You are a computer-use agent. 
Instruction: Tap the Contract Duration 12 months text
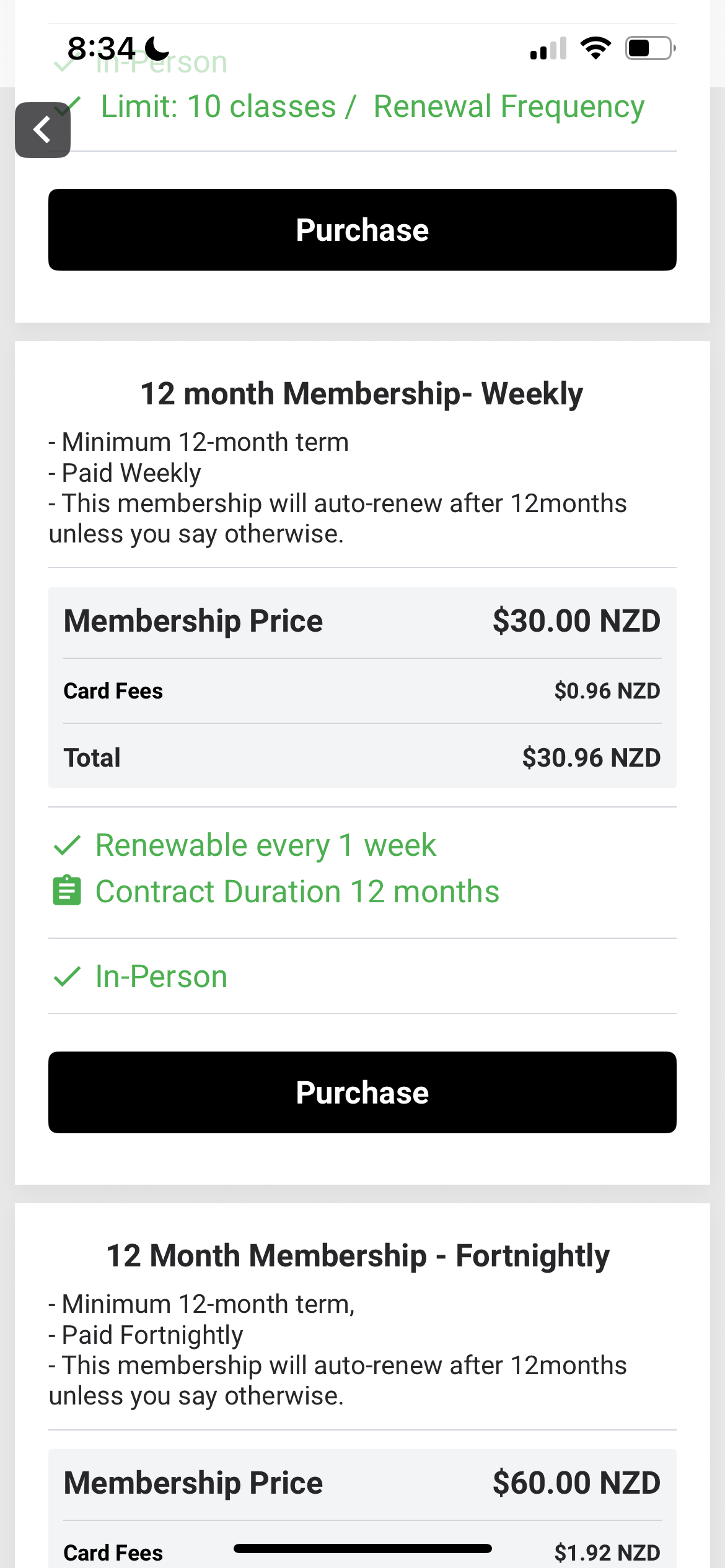pos(297,892)
